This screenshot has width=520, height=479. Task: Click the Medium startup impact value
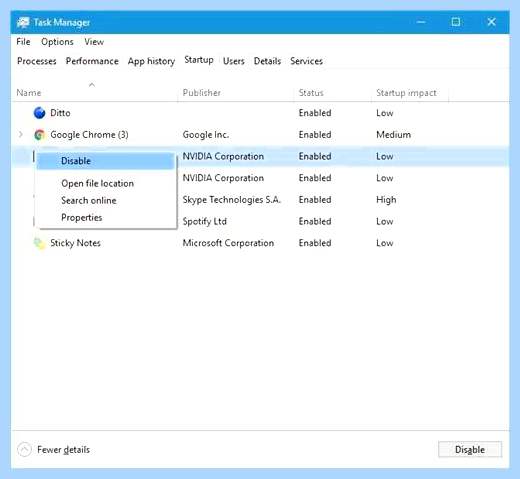click(x=393, y=135)
